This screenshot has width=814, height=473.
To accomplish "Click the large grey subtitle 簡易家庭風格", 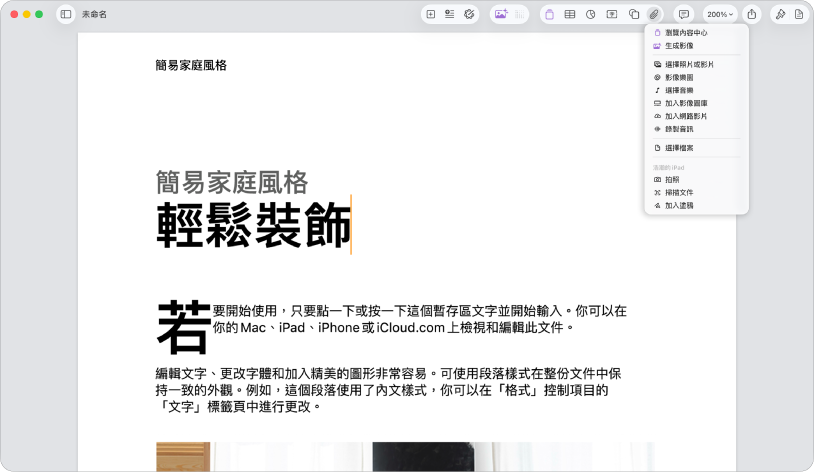I will [x=232, y=182].
